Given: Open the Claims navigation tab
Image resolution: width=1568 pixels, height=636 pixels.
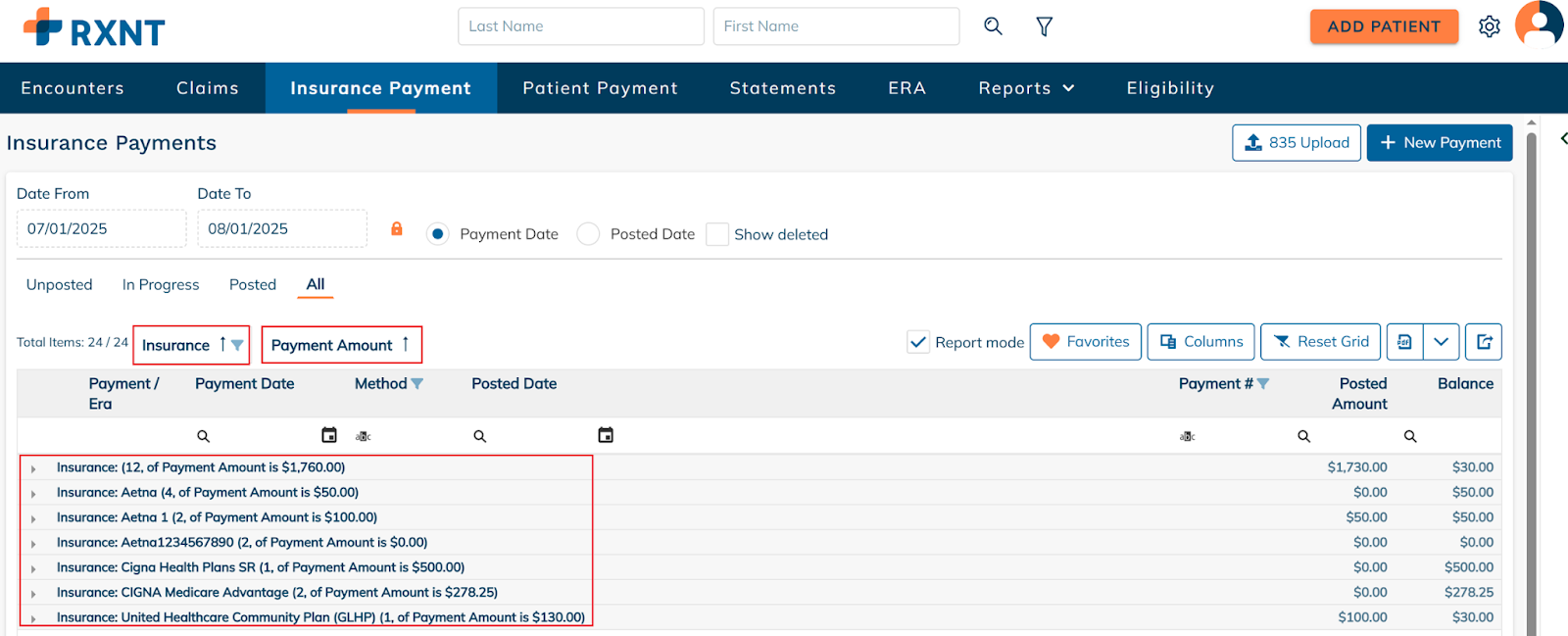Looking at the screenshot, I should [207, 88].
